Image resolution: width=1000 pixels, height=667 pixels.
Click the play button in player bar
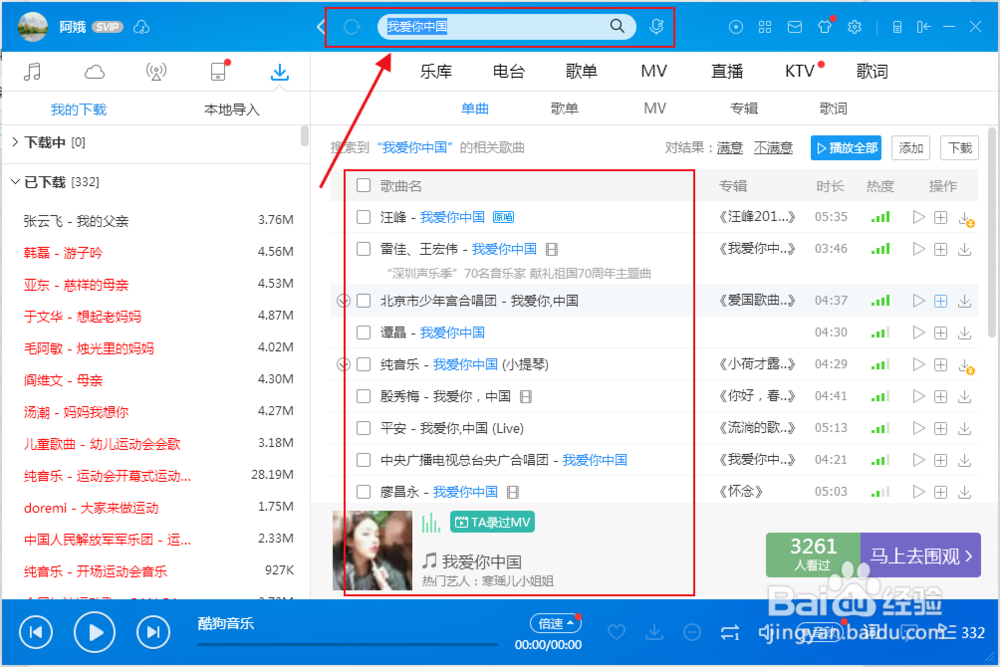[x=94, y=632]
